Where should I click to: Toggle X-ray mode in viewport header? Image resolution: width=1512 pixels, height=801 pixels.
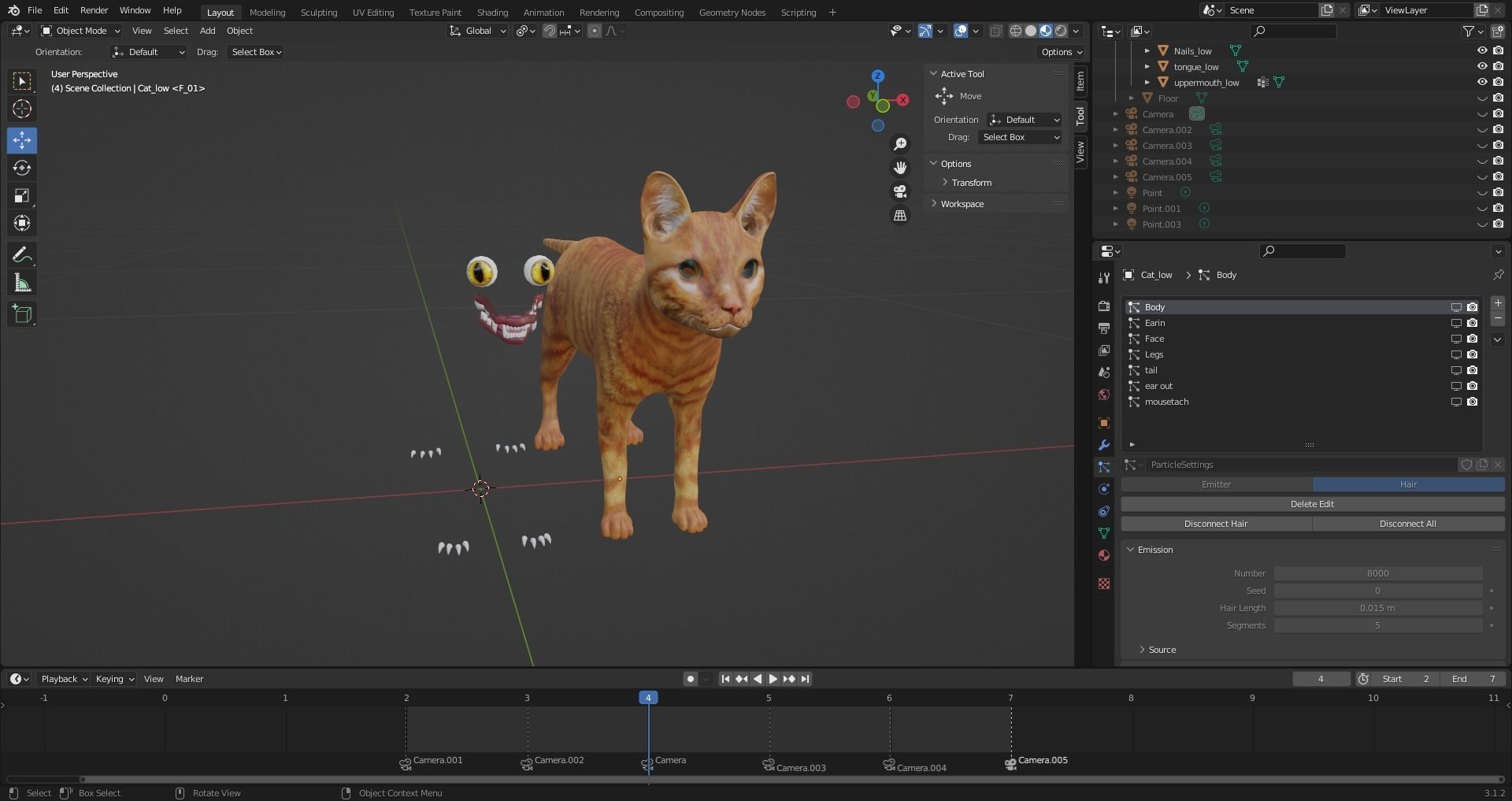tap(995, 31)
